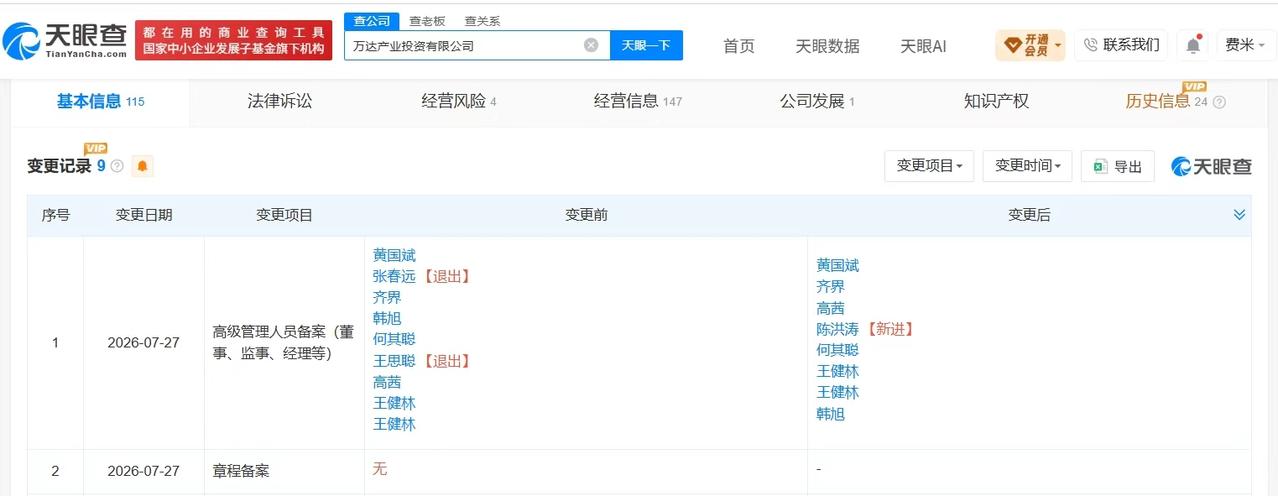Open 王思聪 link in 变更前 column
1278x496 pixels.
click(394, 360)
